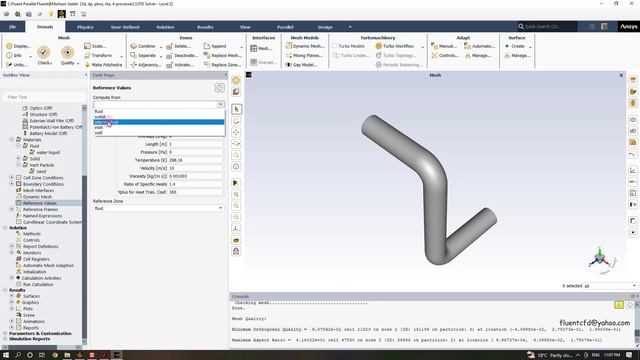Click the outline view vertical scrollbar
The height and width of the screenshot is (360, 640).
click(84, 224)
